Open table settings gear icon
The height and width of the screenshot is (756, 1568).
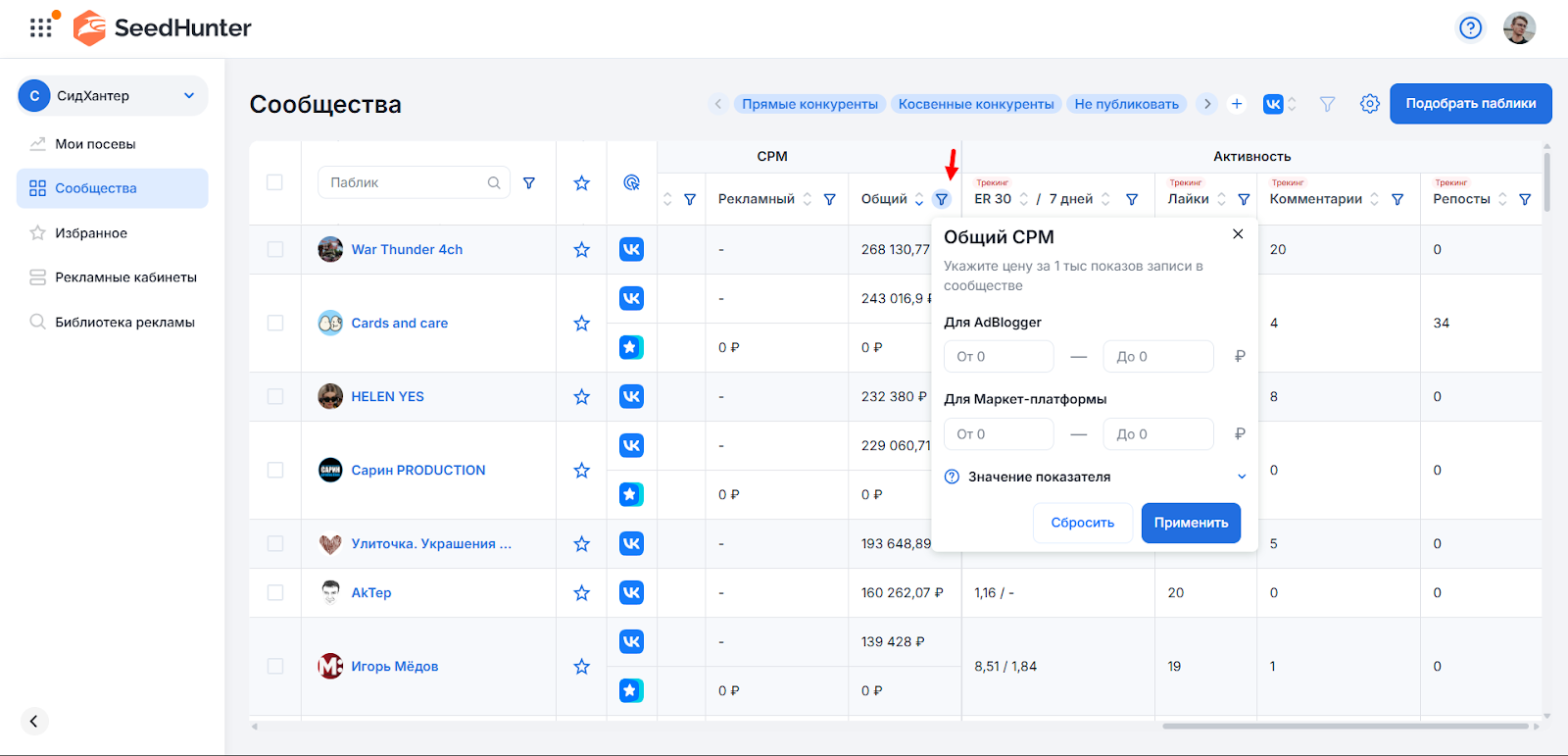(1369, 104)
